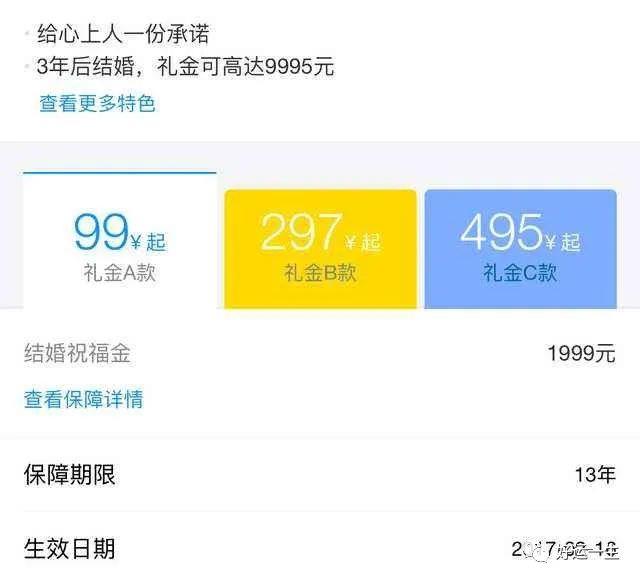Click the WeChat watermark logo icon
640x581 pixels.
coord(536,552)
